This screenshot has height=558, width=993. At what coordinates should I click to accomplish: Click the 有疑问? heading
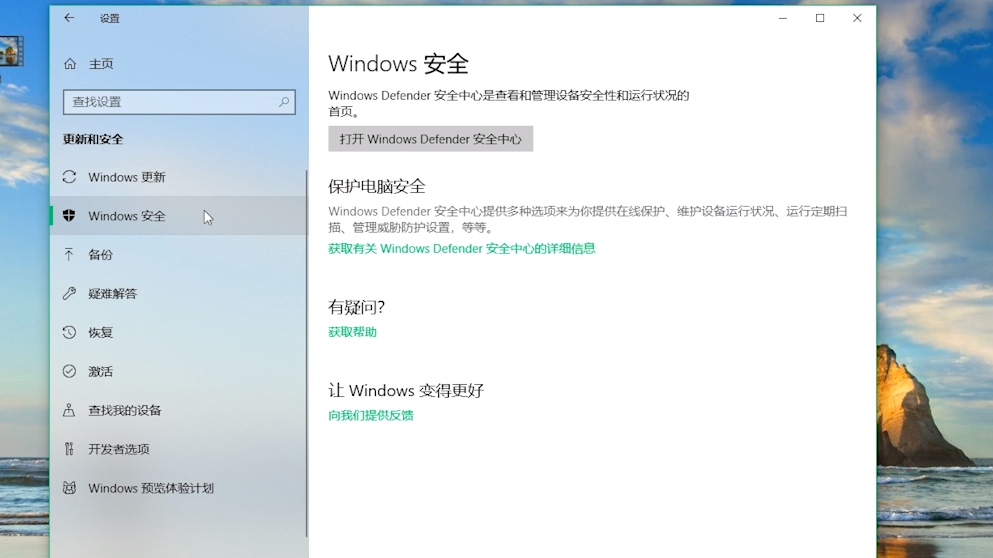click(357, 307)
